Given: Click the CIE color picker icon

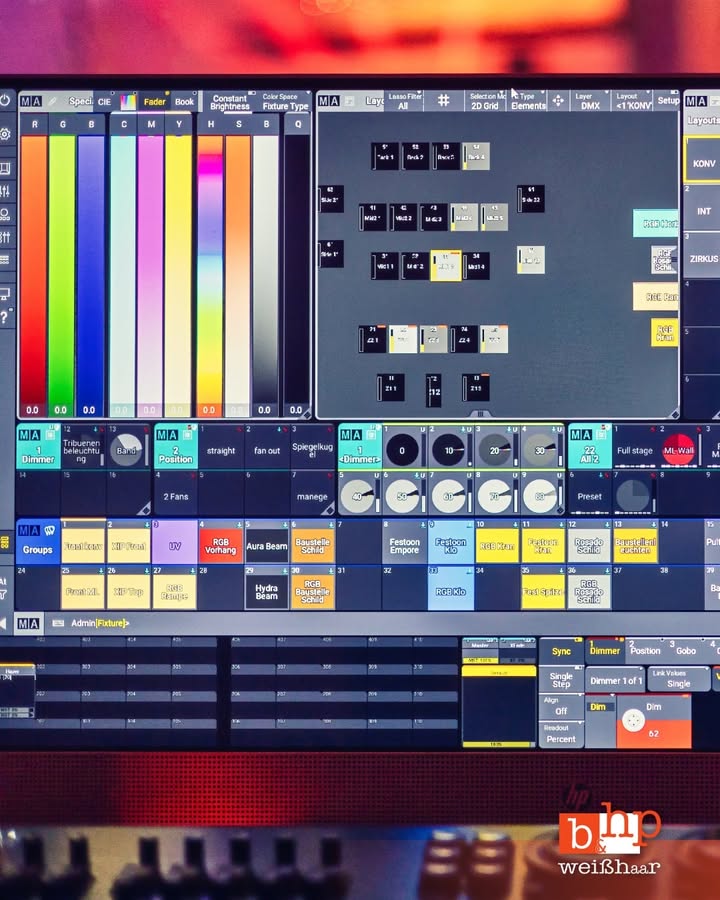Looking at the screenshot, I should (128, 101).
